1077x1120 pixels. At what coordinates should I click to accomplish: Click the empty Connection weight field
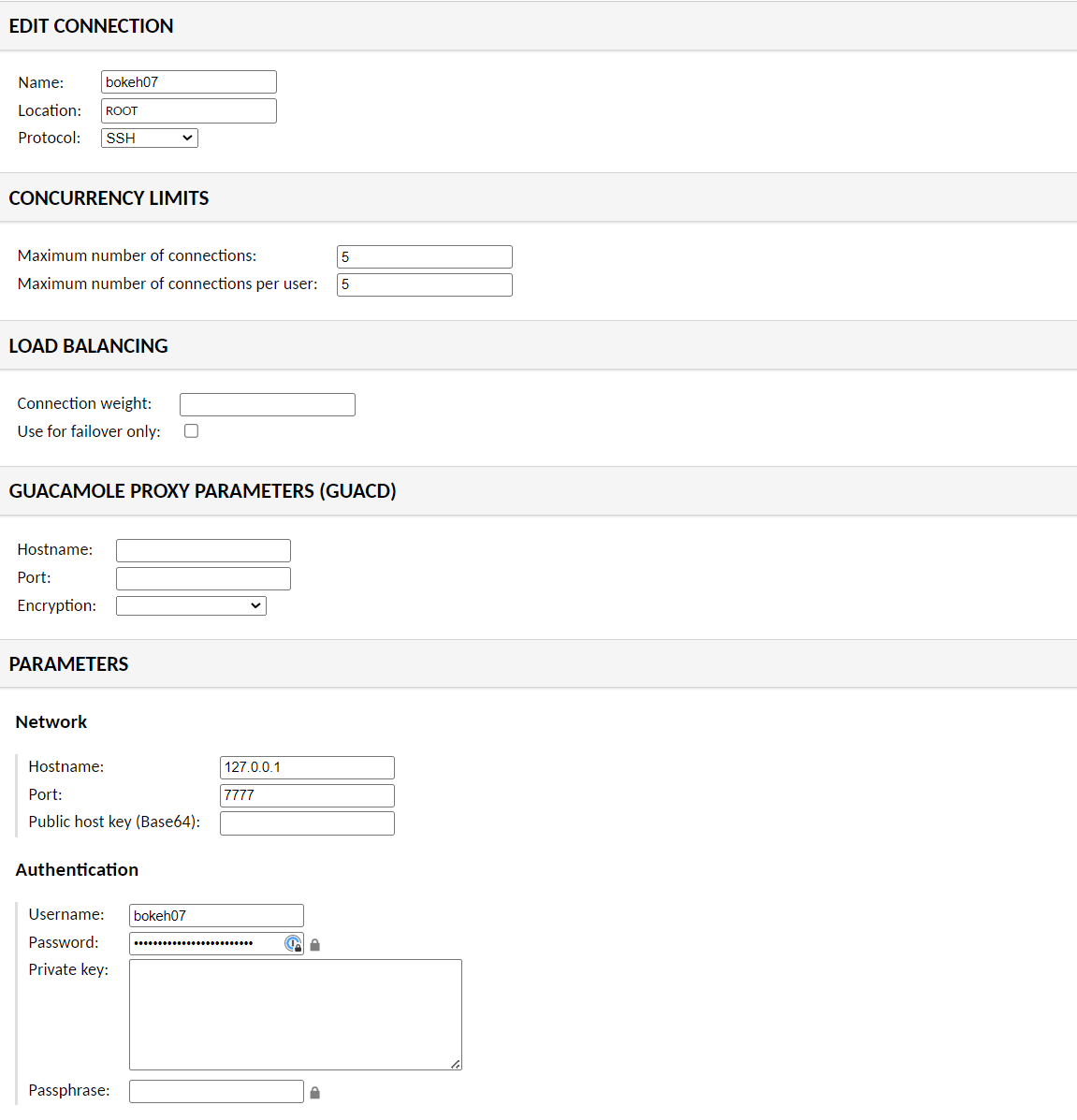coord(267,404)
